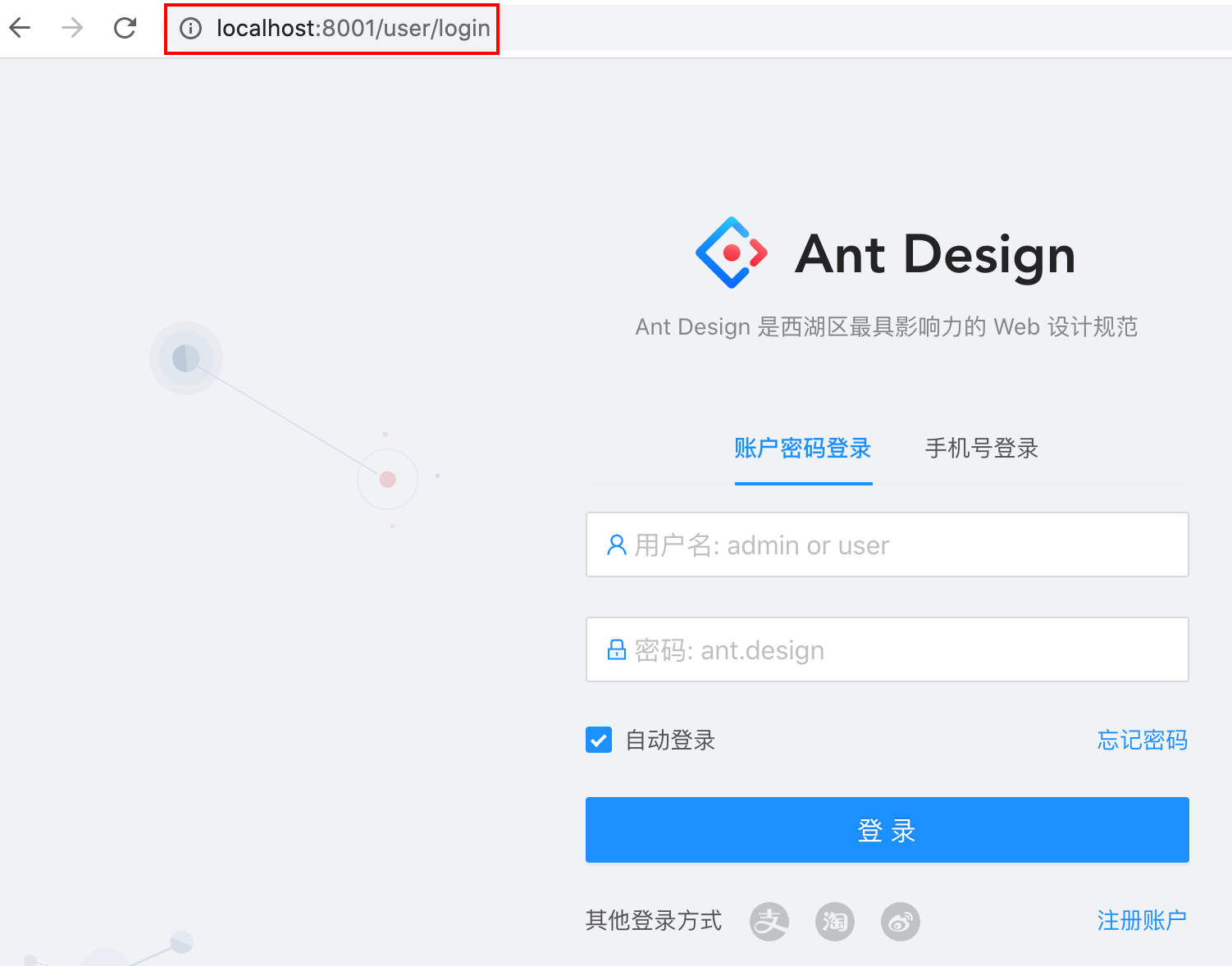Click the lock icon in the password field
Screen dimensions: 1232x966
[616, 649]
